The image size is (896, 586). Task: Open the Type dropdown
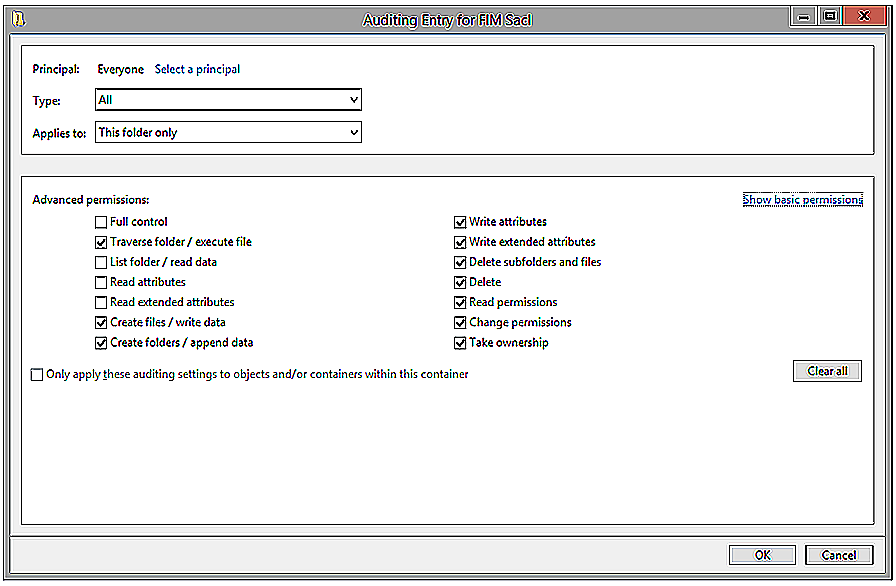click(228, 101)
